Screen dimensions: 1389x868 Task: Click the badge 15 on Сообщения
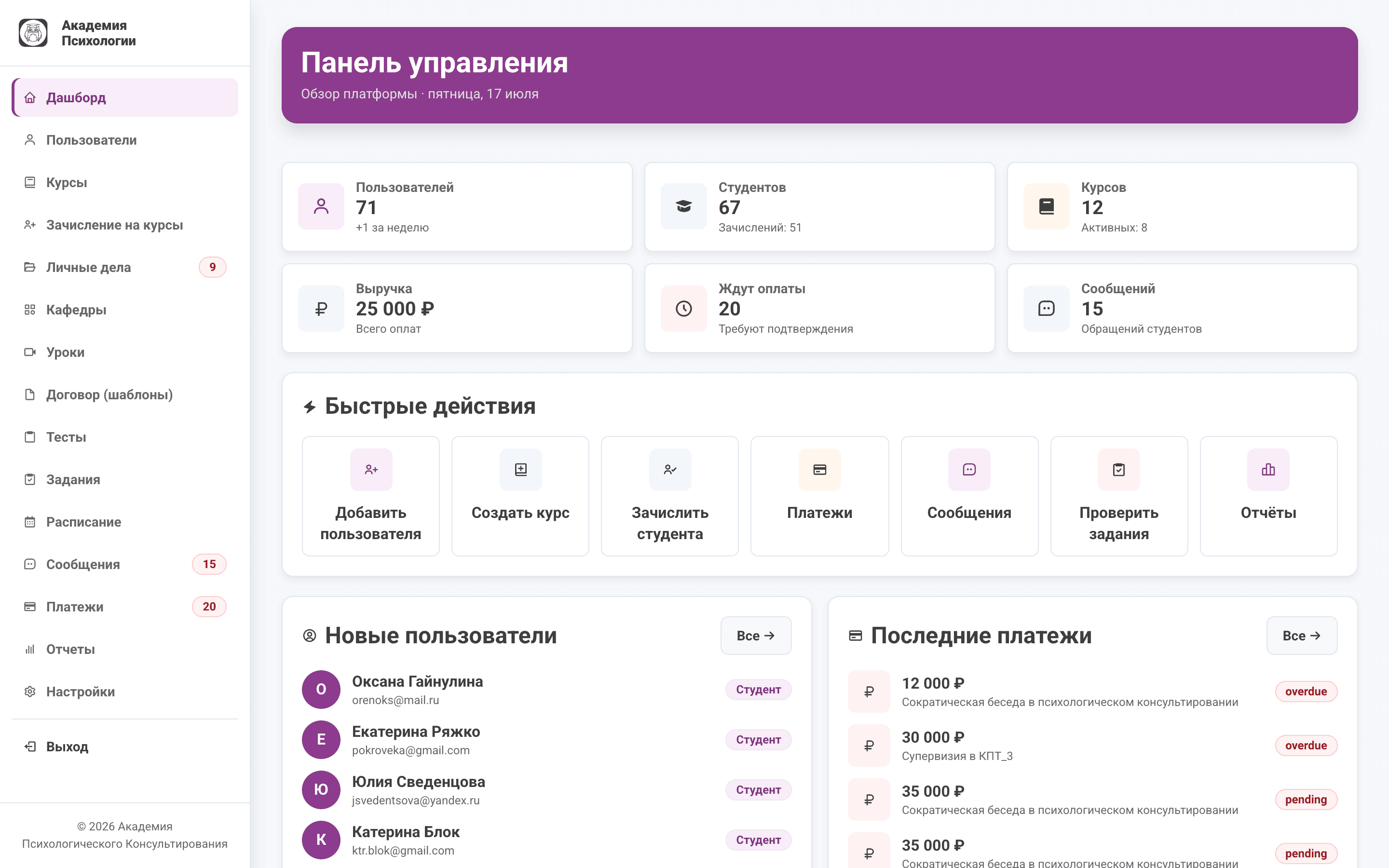coord(209,564)
